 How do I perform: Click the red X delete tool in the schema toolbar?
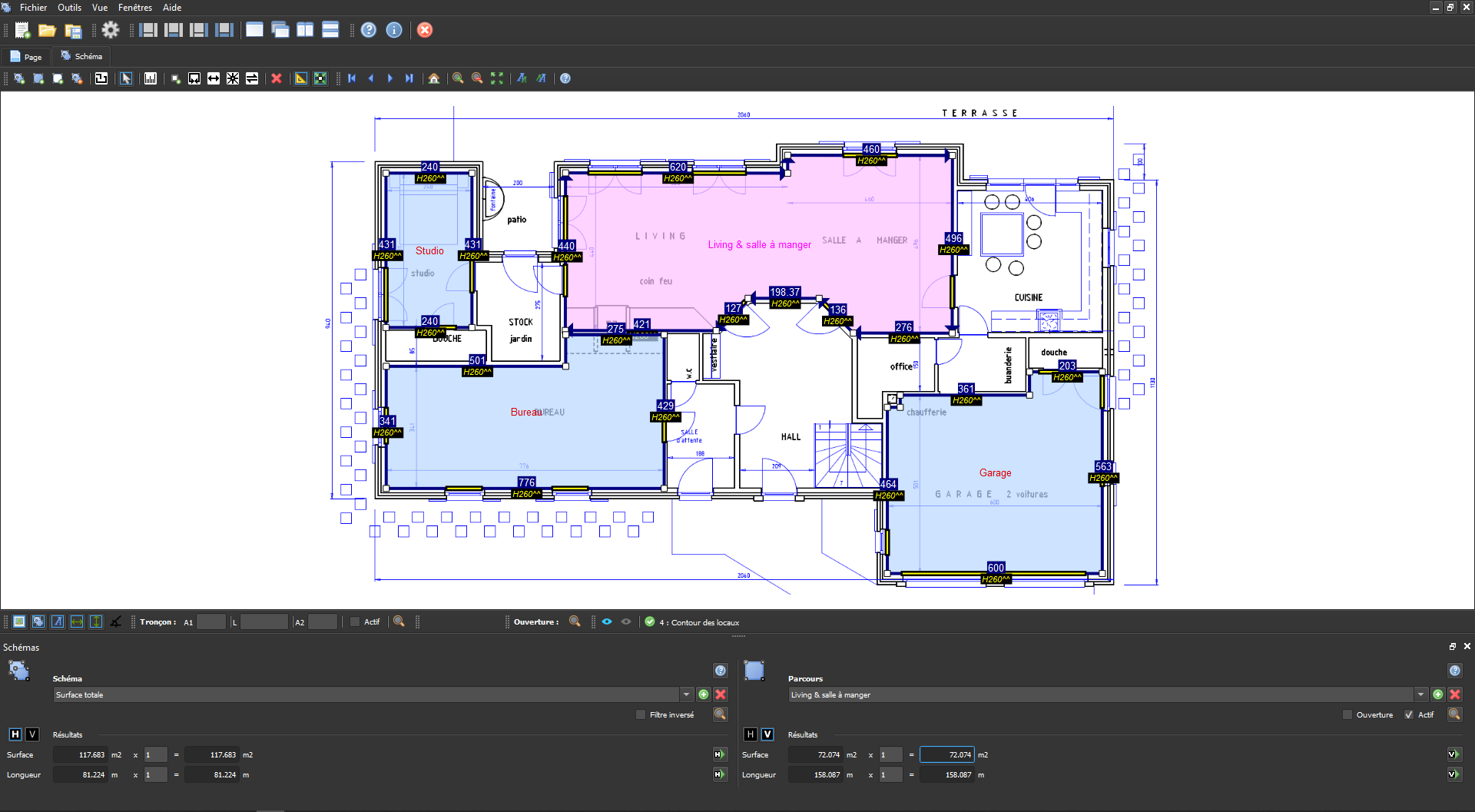(277, 78)
